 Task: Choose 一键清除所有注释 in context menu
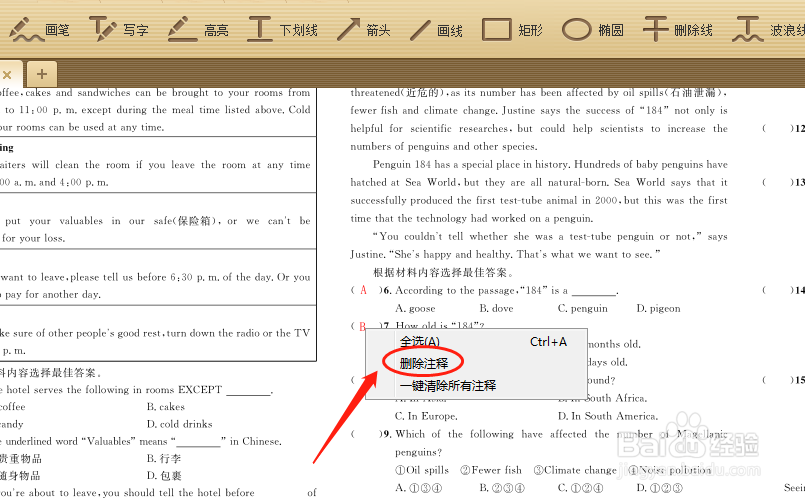(476, 386)
